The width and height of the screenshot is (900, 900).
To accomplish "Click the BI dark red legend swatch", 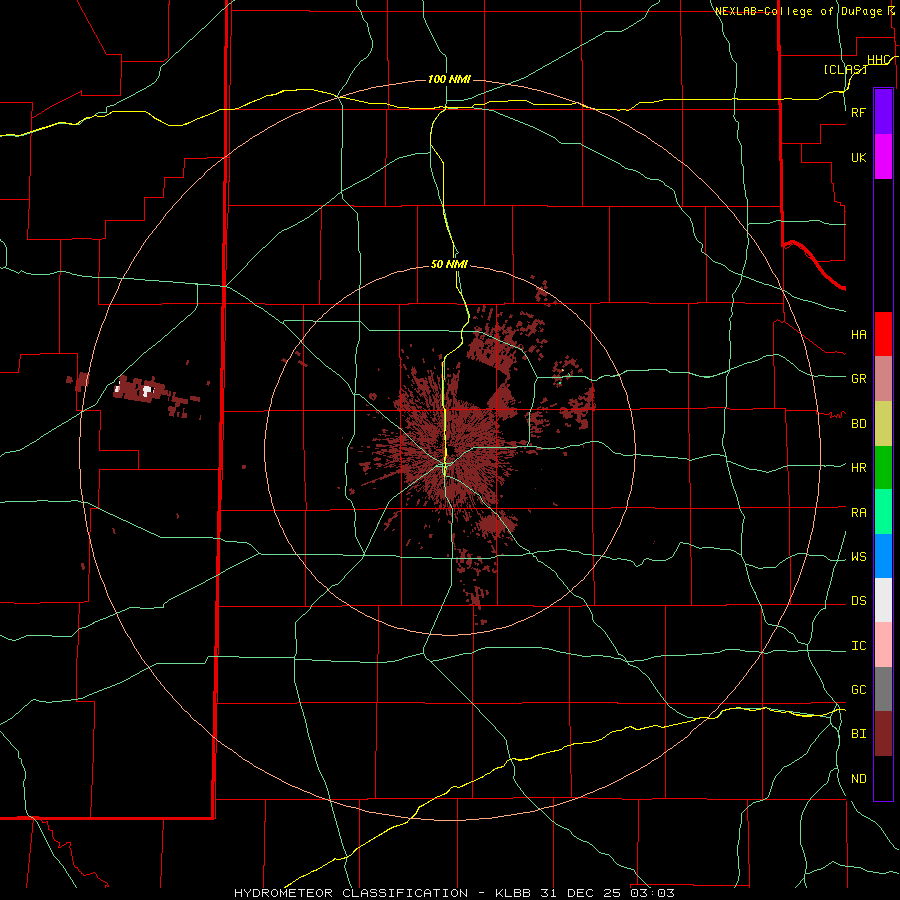I will click(883, 734).
